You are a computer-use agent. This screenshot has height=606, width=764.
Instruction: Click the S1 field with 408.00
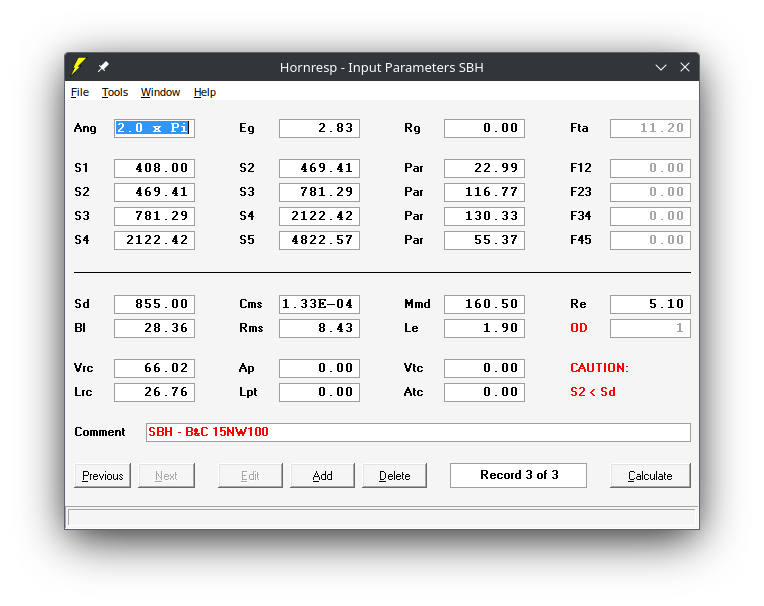pyautogui.click(x=154, y=168)
